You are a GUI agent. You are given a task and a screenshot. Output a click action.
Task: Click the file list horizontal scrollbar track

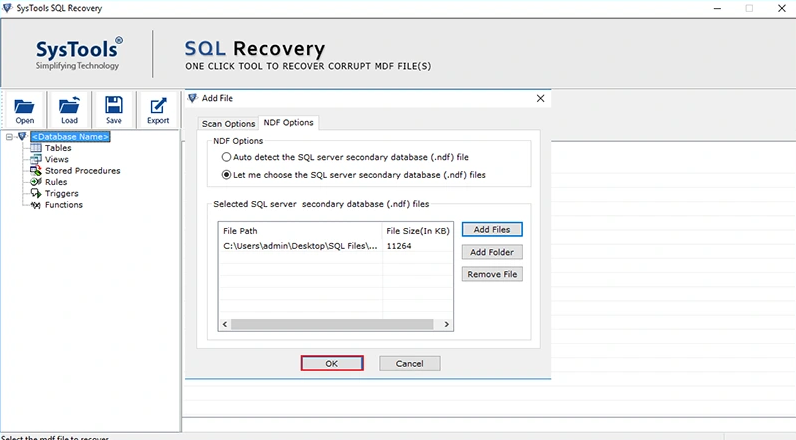click(336, 324)
